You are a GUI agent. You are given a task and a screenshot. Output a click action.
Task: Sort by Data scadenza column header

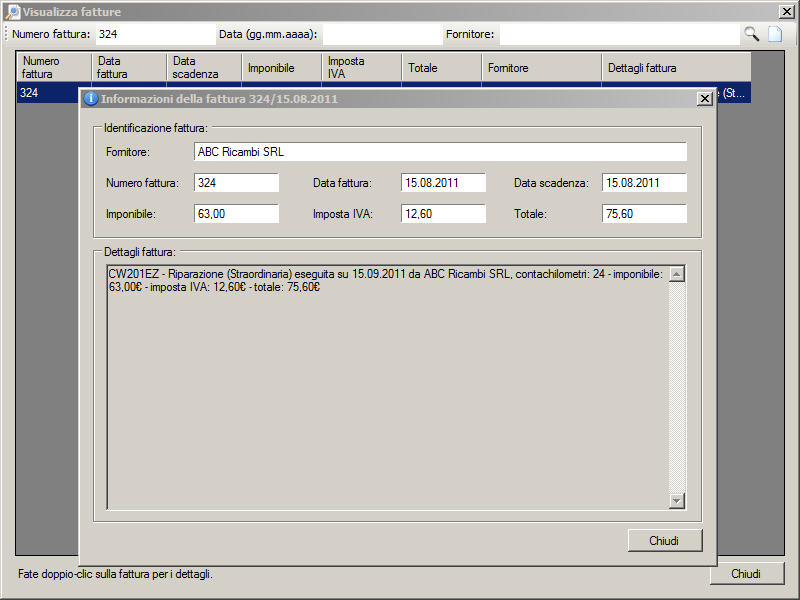point(204,67)
